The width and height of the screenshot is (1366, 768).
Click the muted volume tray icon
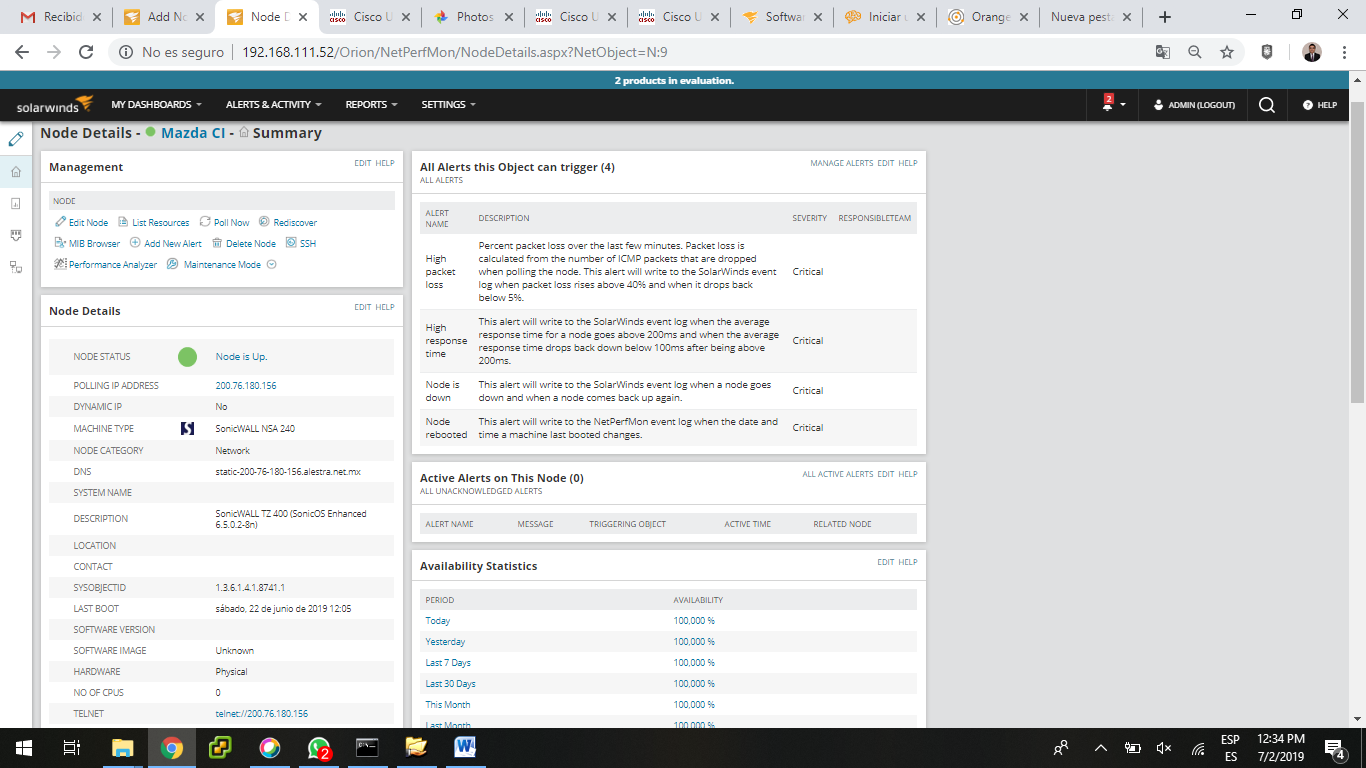[x=1164, y=748]
